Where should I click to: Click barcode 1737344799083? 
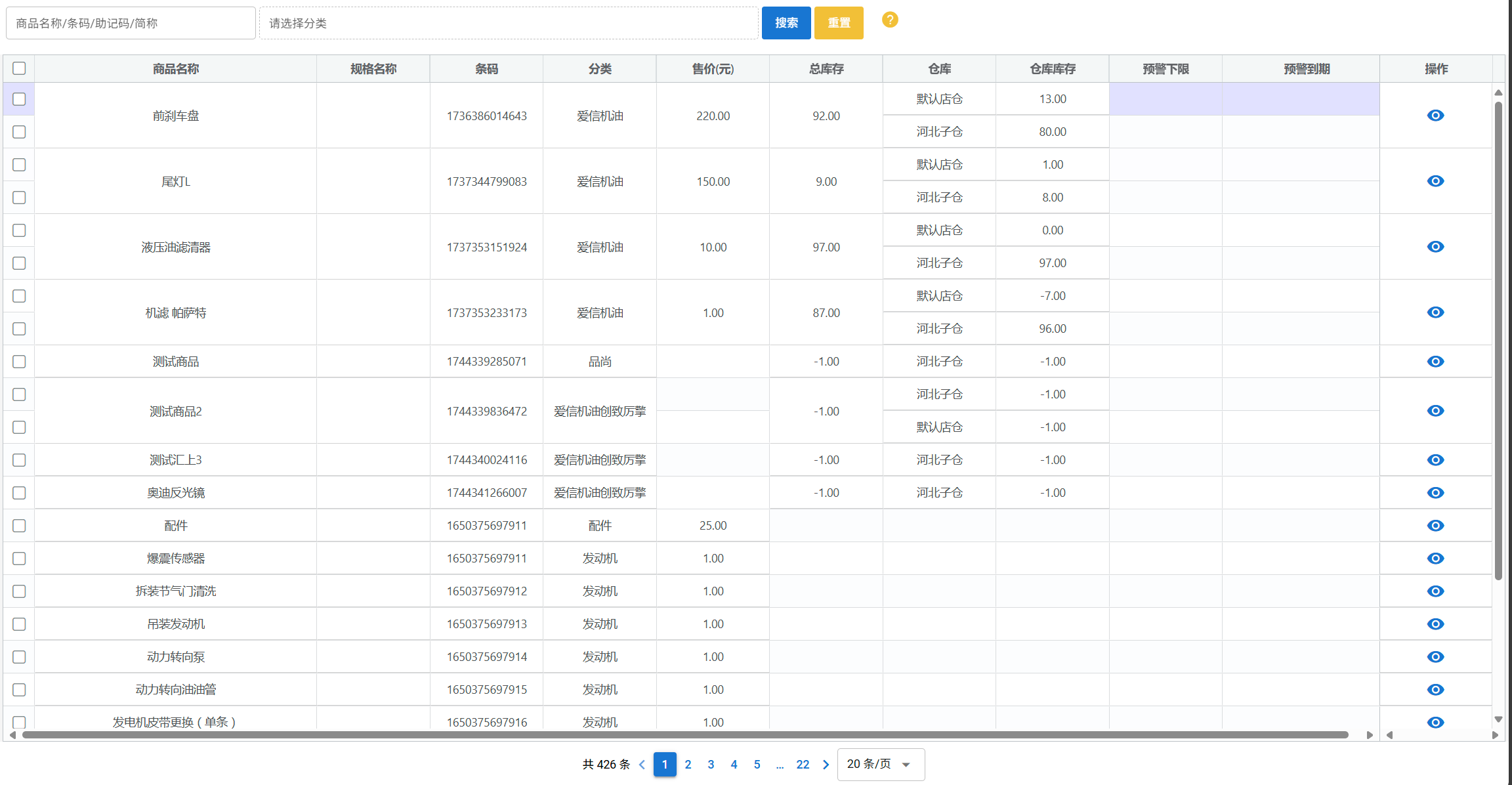tap(486, 182)
